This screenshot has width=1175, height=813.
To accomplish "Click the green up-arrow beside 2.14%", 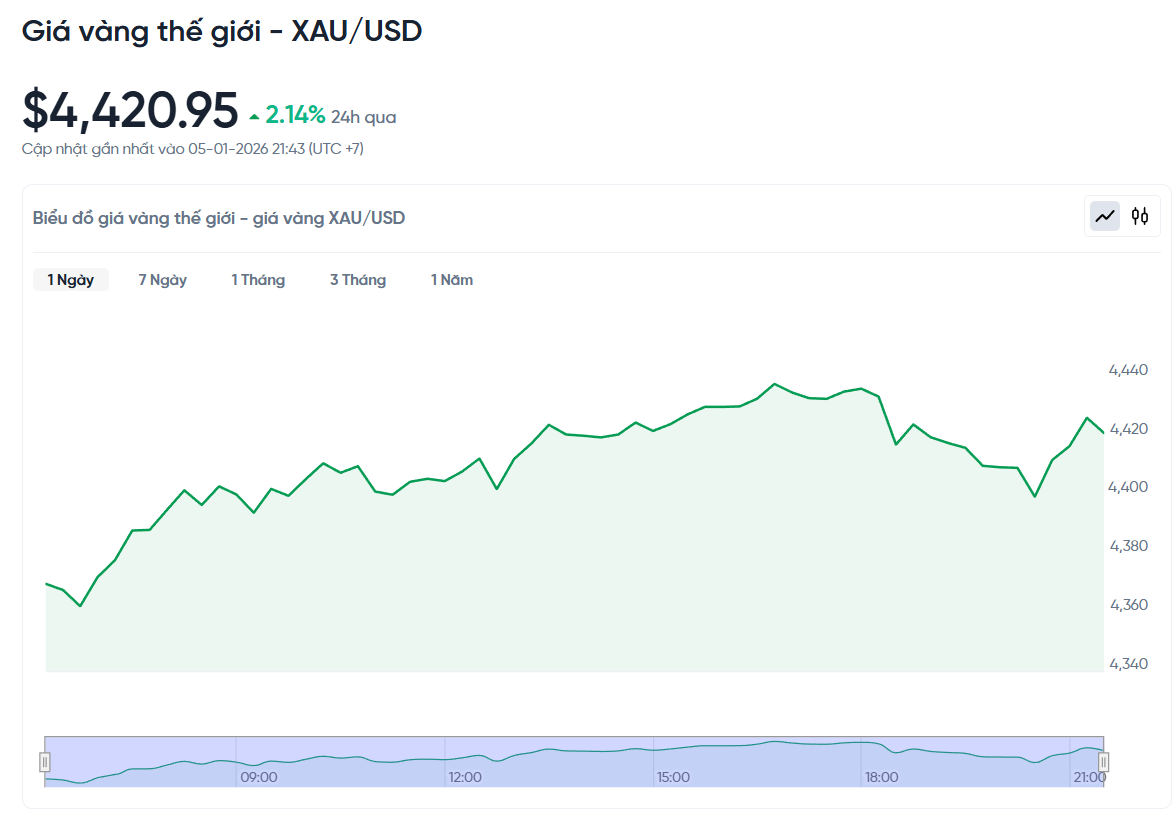I will (x=255, y=117).
